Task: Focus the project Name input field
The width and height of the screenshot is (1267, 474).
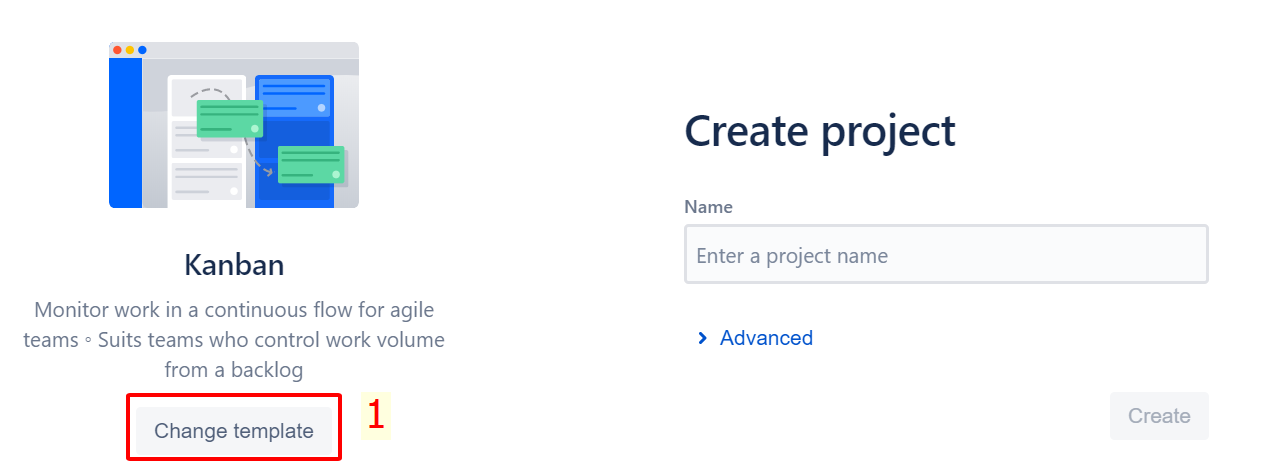Action: (946, 255)
